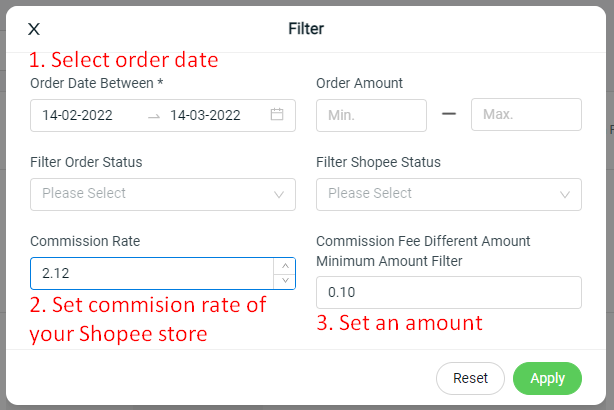Open the calendar icon in the date range field

(x=277, y=114)
